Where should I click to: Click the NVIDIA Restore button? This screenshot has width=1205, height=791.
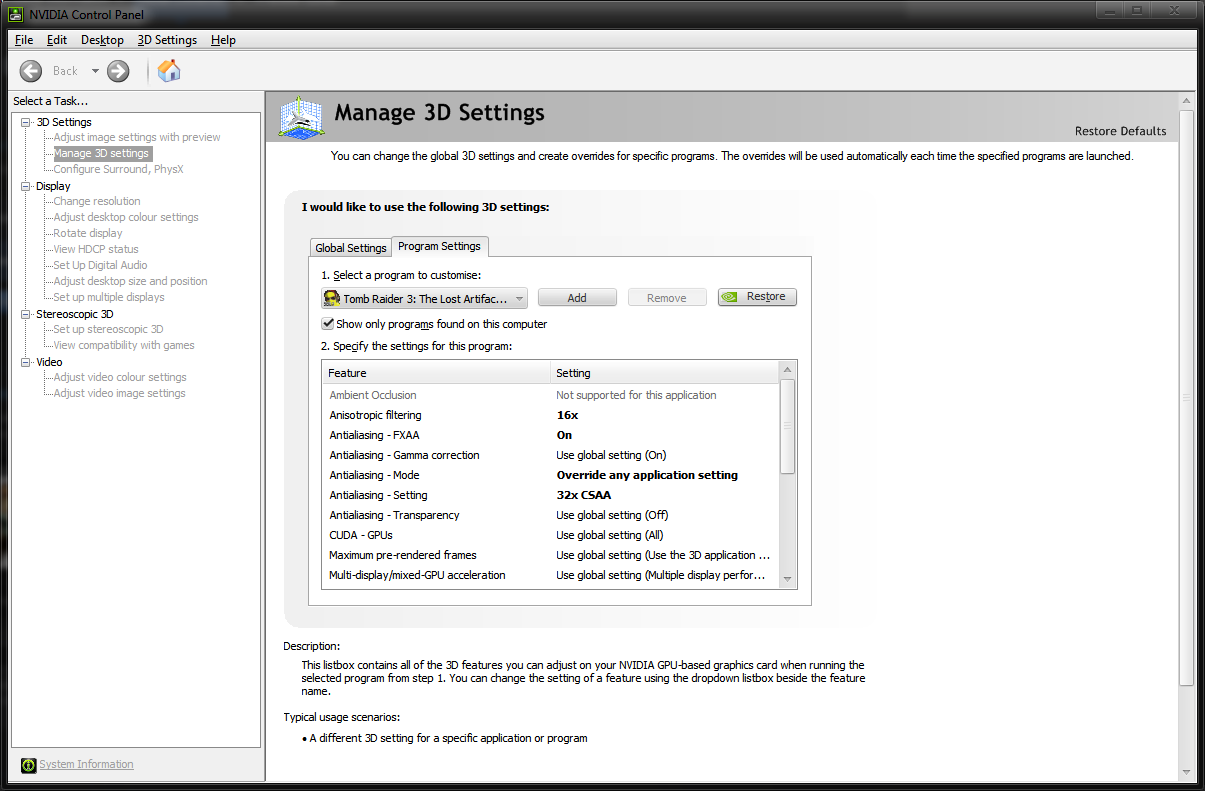tap(757, 297)
